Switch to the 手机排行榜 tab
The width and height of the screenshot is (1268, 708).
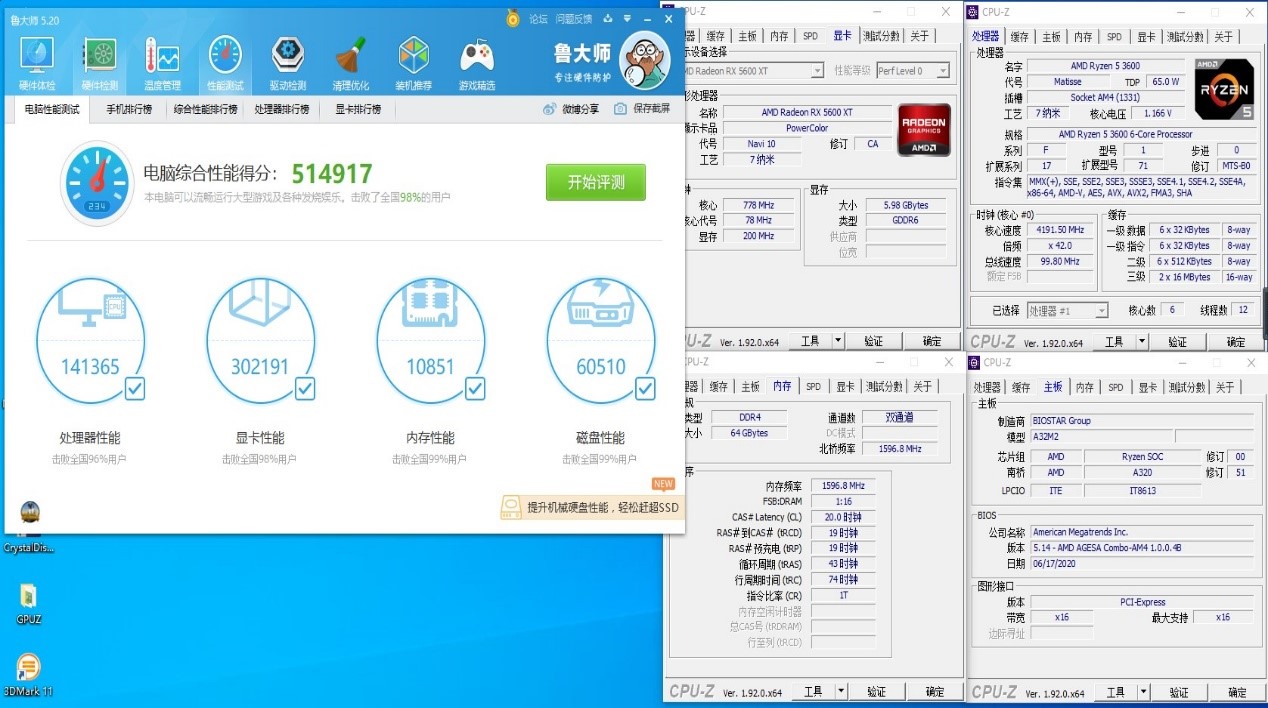click(129, 109)
